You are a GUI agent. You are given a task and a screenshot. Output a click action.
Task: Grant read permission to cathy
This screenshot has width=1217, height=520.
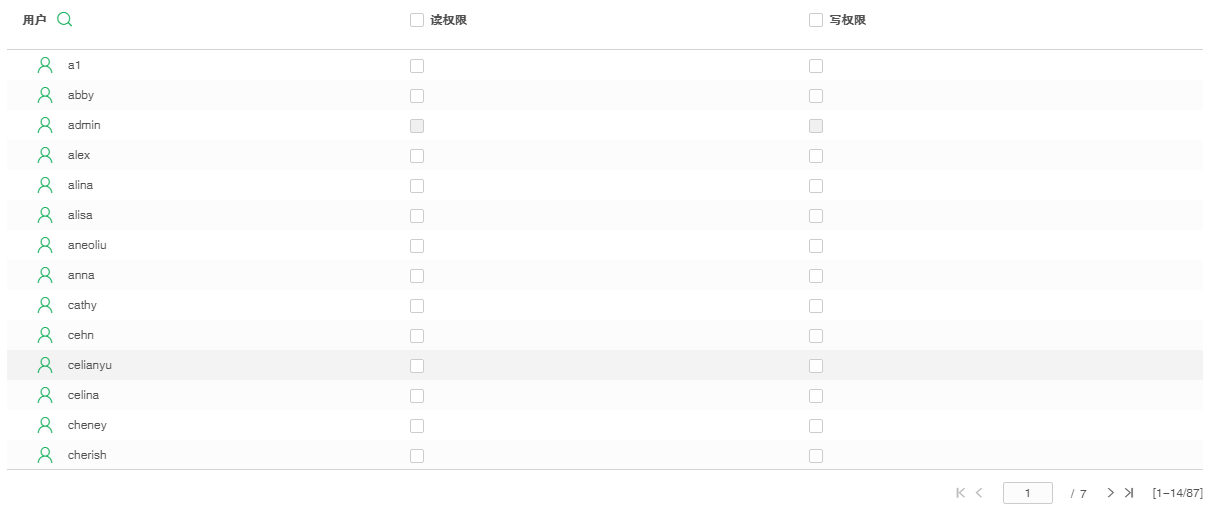click(x=417, y=306)
